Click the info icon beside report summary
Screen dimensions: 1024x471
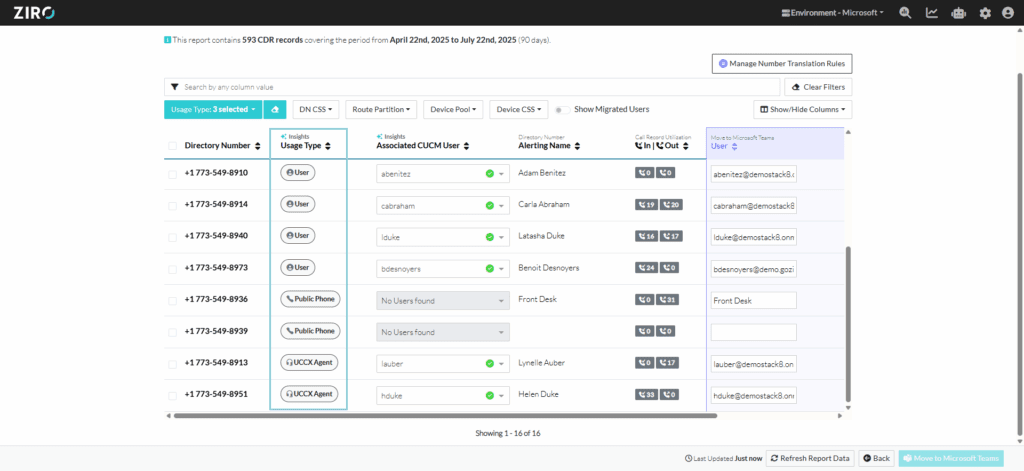(x=168, y=40)
